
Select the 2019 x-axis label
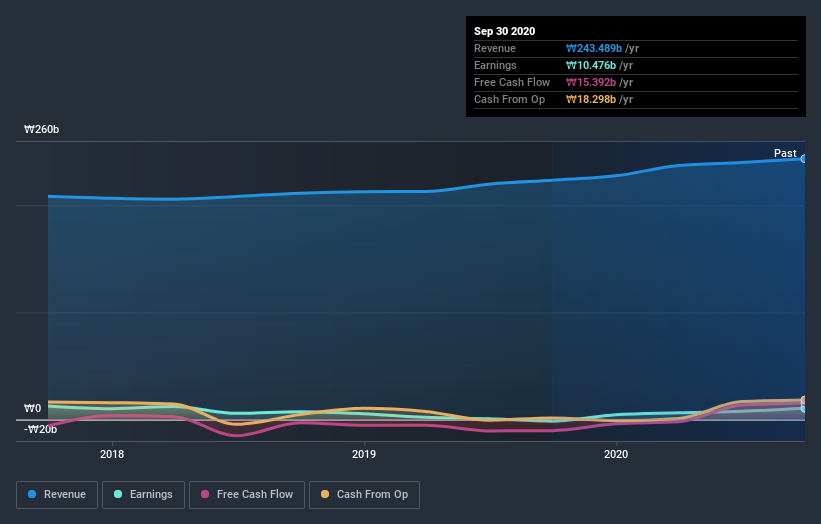click(364, 454)
